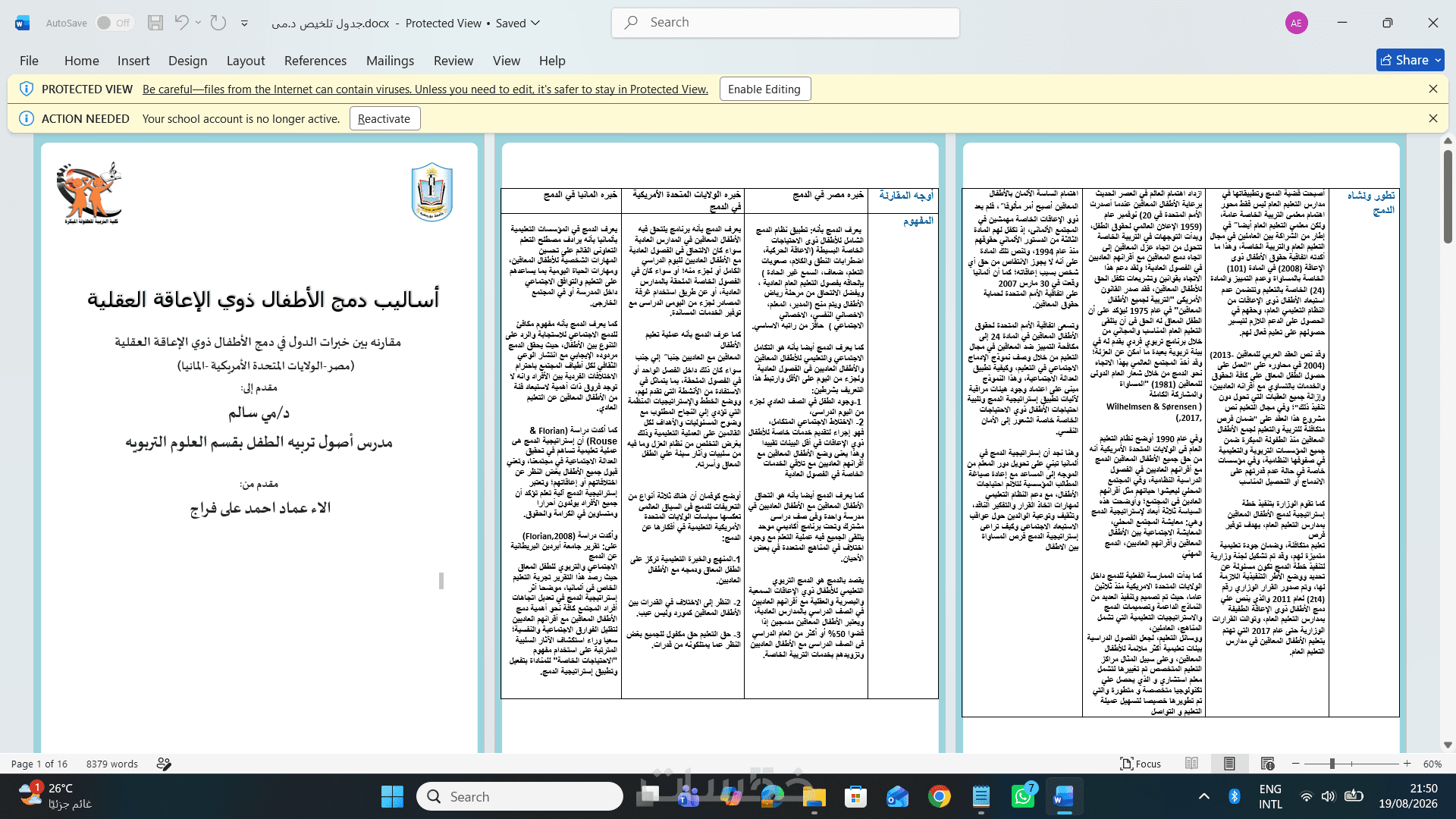Open Microsoft Edge from taskbar
1456x819 pixels.
click(772, 797)
